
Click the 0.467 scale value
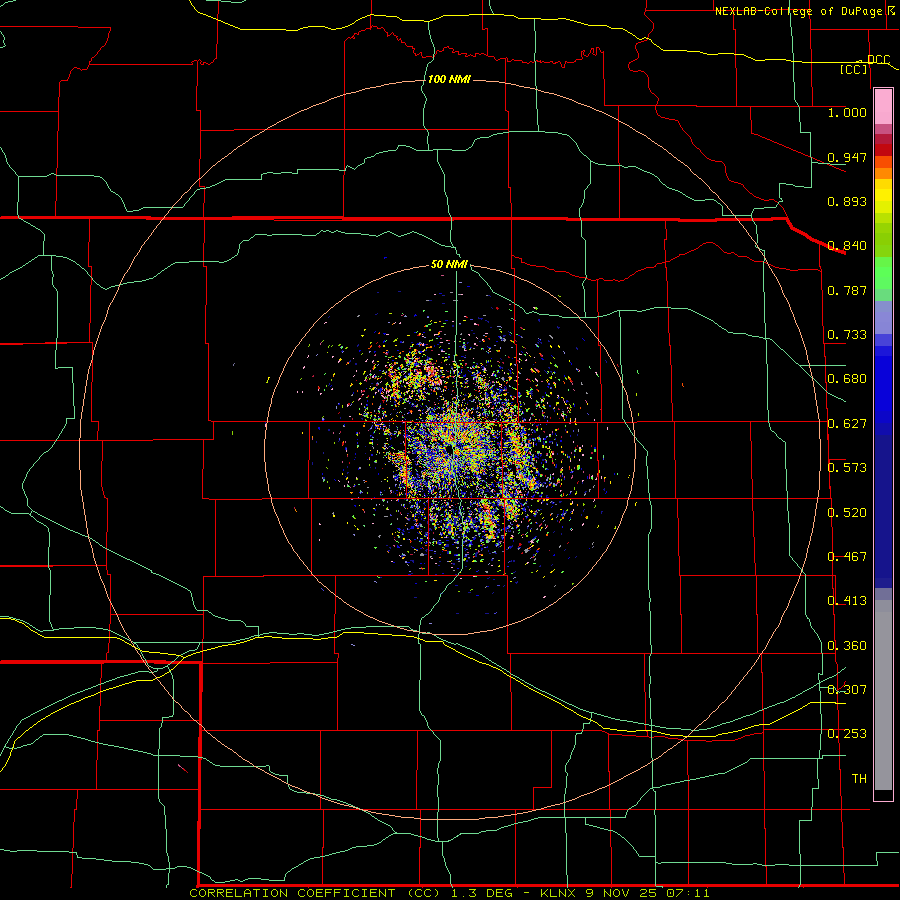click(x=847, y=557)
